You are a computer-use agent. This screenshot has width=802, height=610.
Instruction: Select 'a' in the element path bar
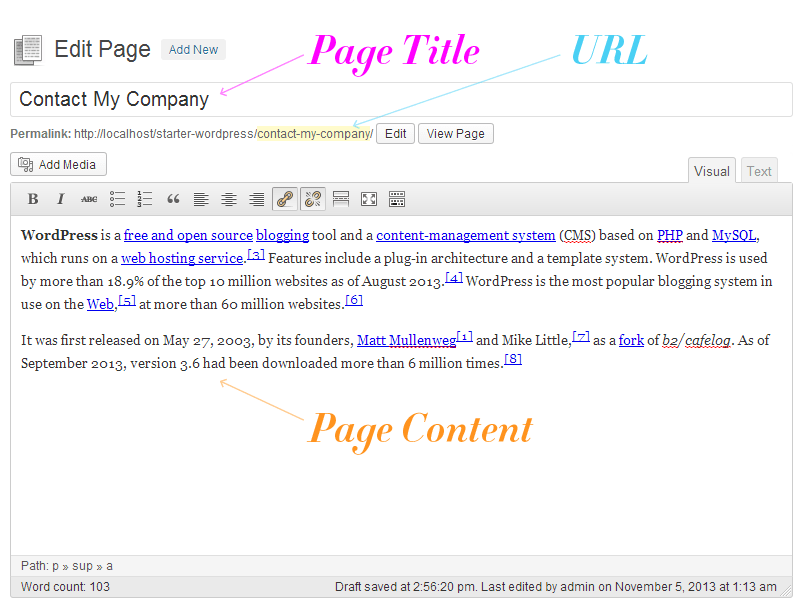pos(109,567)
